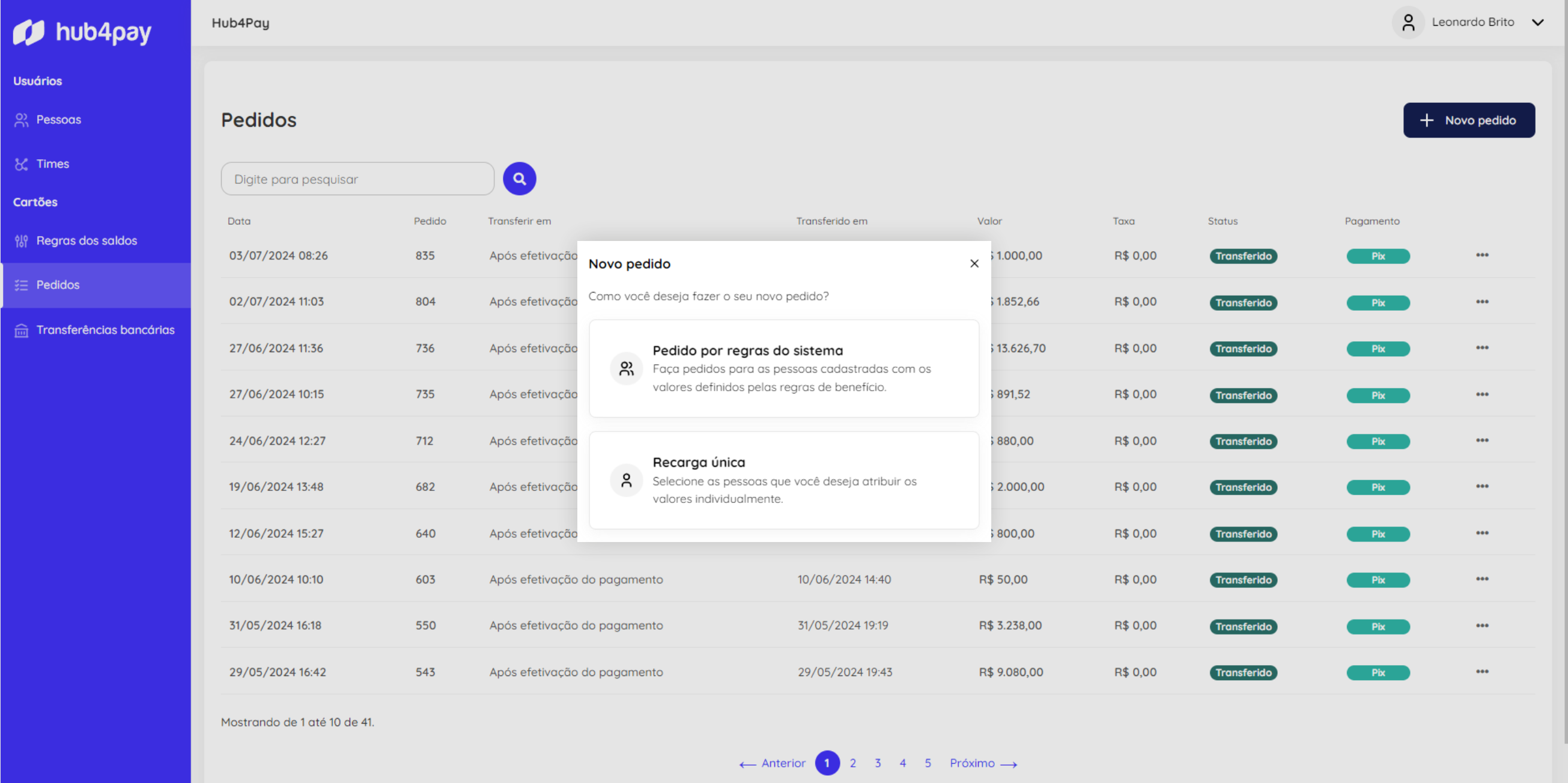
Task: Expand the Leonardo Brito account menu
Action: [1537, 22]
